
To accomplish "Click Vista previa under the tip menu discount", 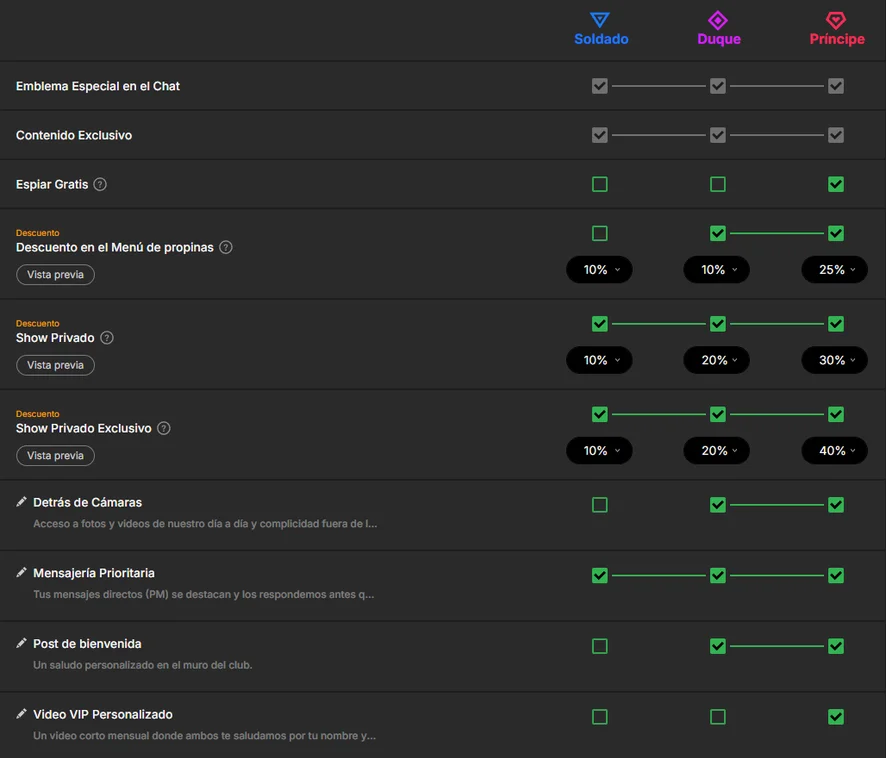I will pos(55,275).
